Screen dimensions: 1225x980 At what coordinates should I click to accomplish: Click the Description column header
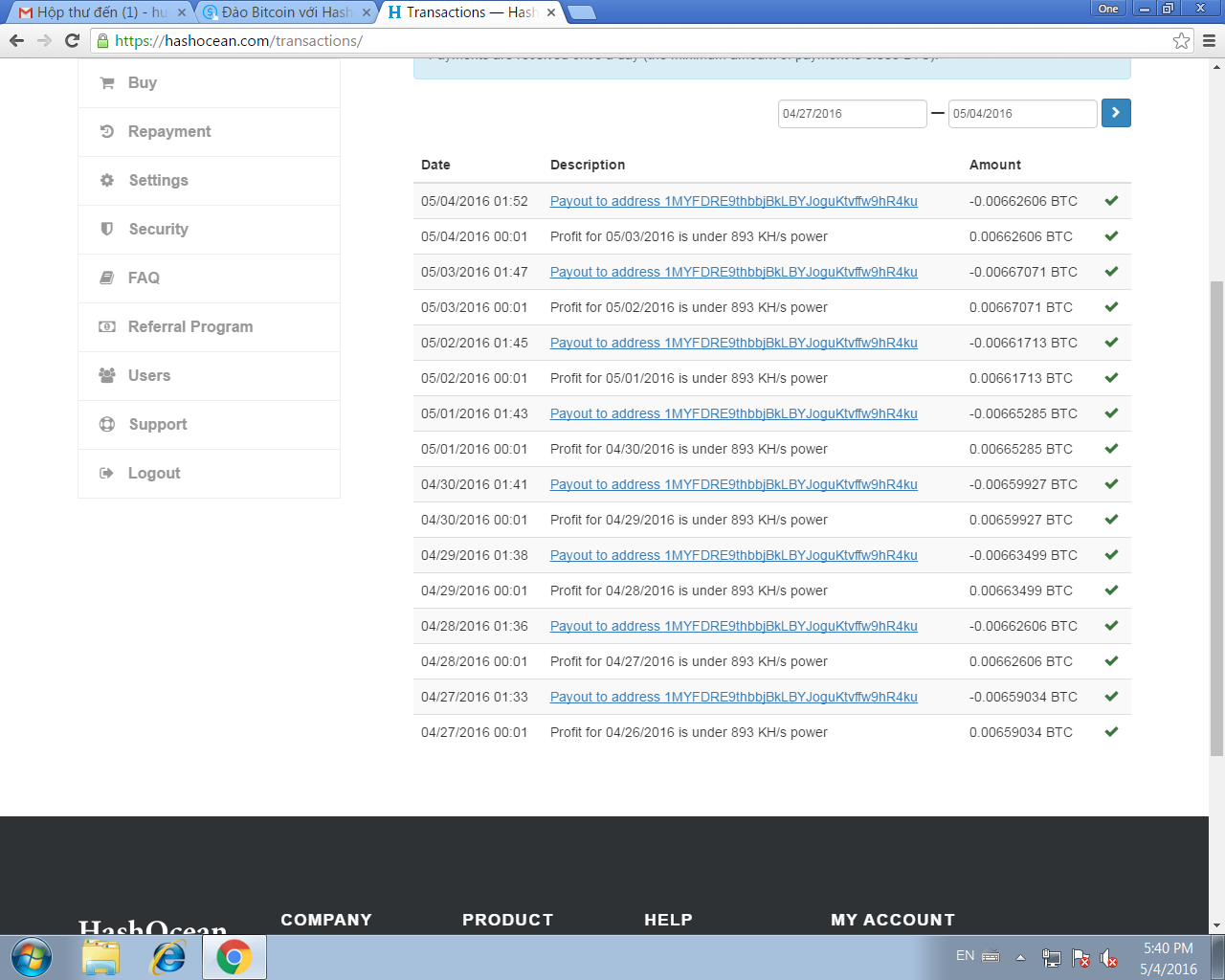pos(588,165)
